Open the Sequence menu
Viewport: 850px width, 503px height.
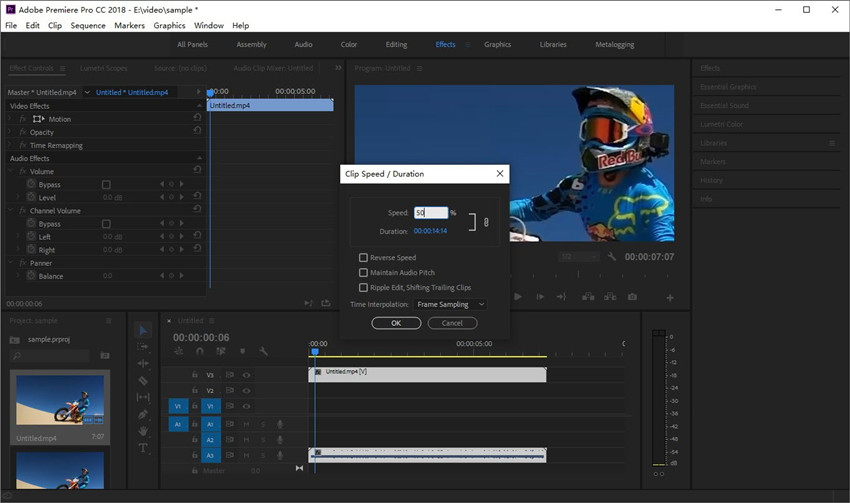click(x=88, y=25)
